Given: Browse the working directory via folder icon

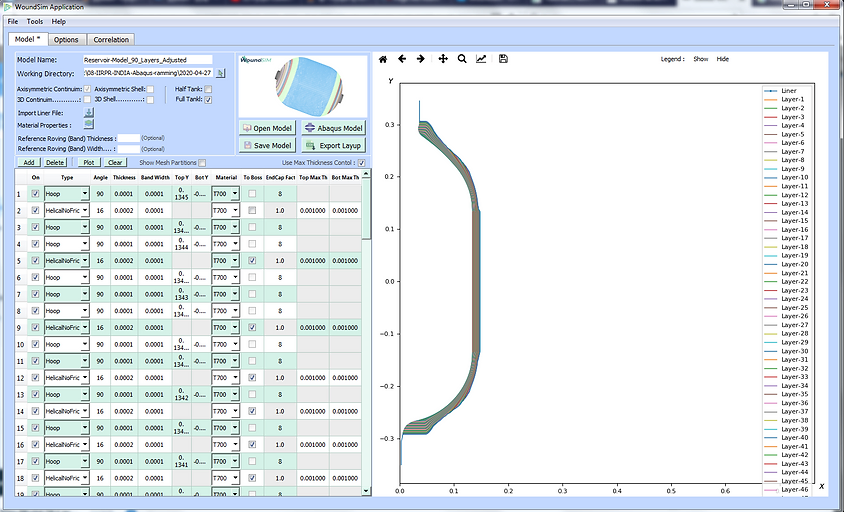Looking at the screenshot, I should [x=221, y=73].
